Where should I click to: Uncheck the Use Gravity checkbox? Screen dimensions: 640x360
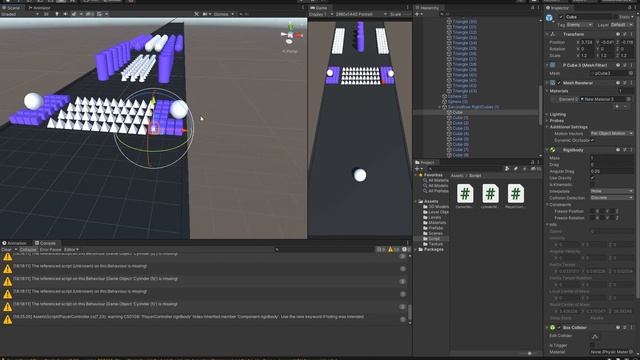[x=593, y=178]
